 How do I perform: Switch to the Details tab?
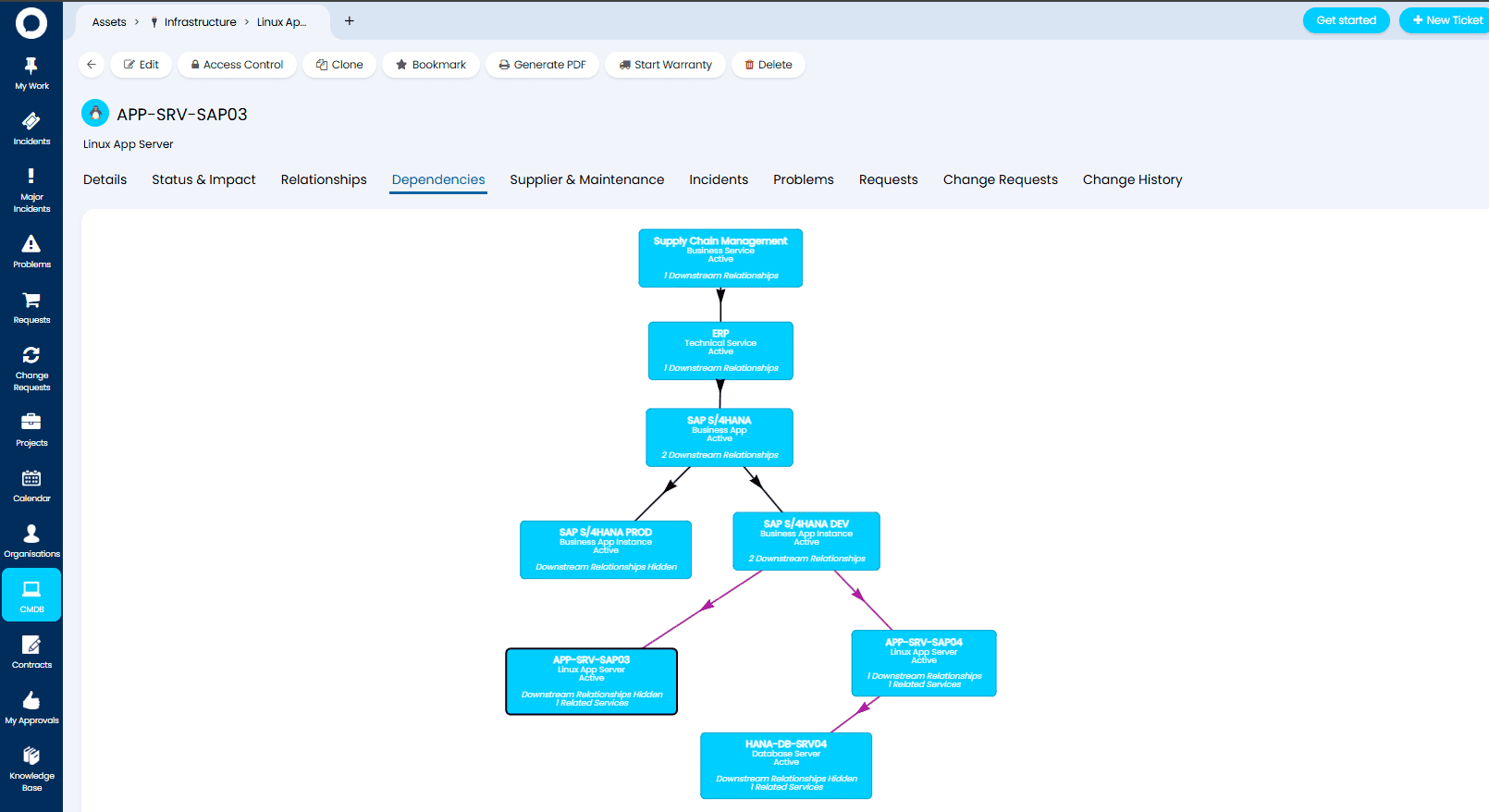point(105,179)
